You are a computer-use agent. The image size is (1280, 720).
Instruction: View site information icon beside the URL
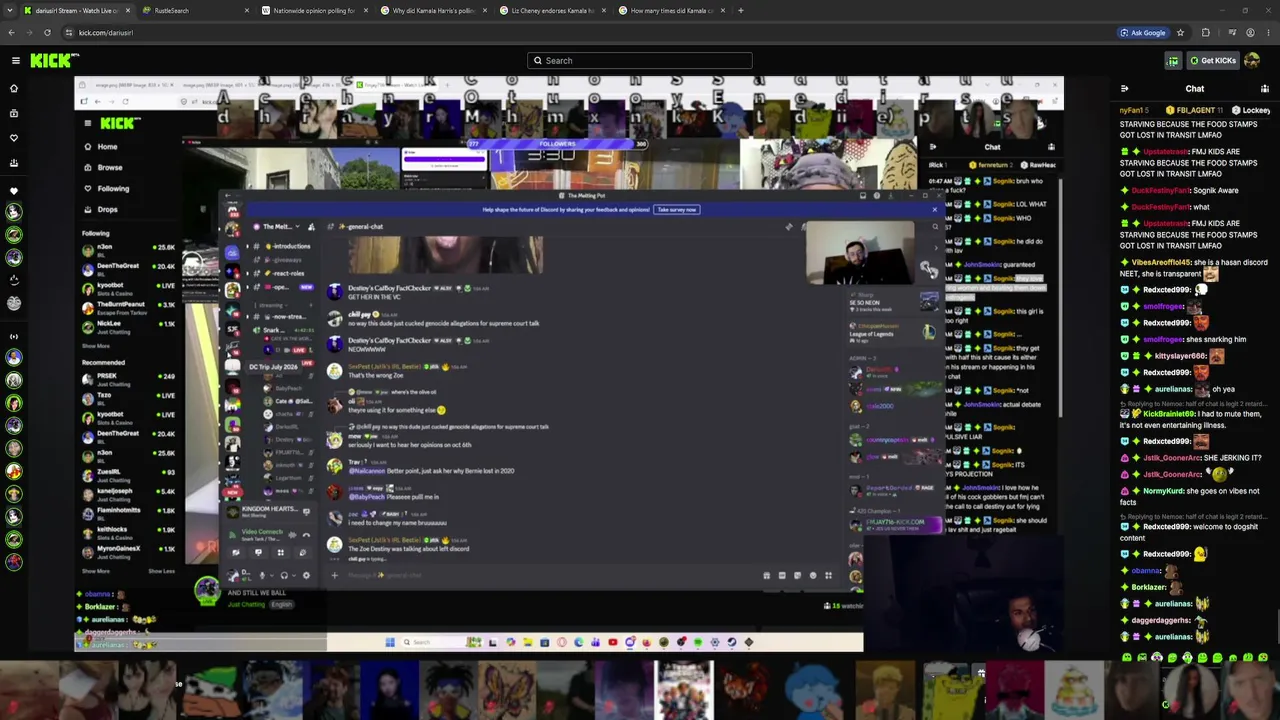point(69,32)
